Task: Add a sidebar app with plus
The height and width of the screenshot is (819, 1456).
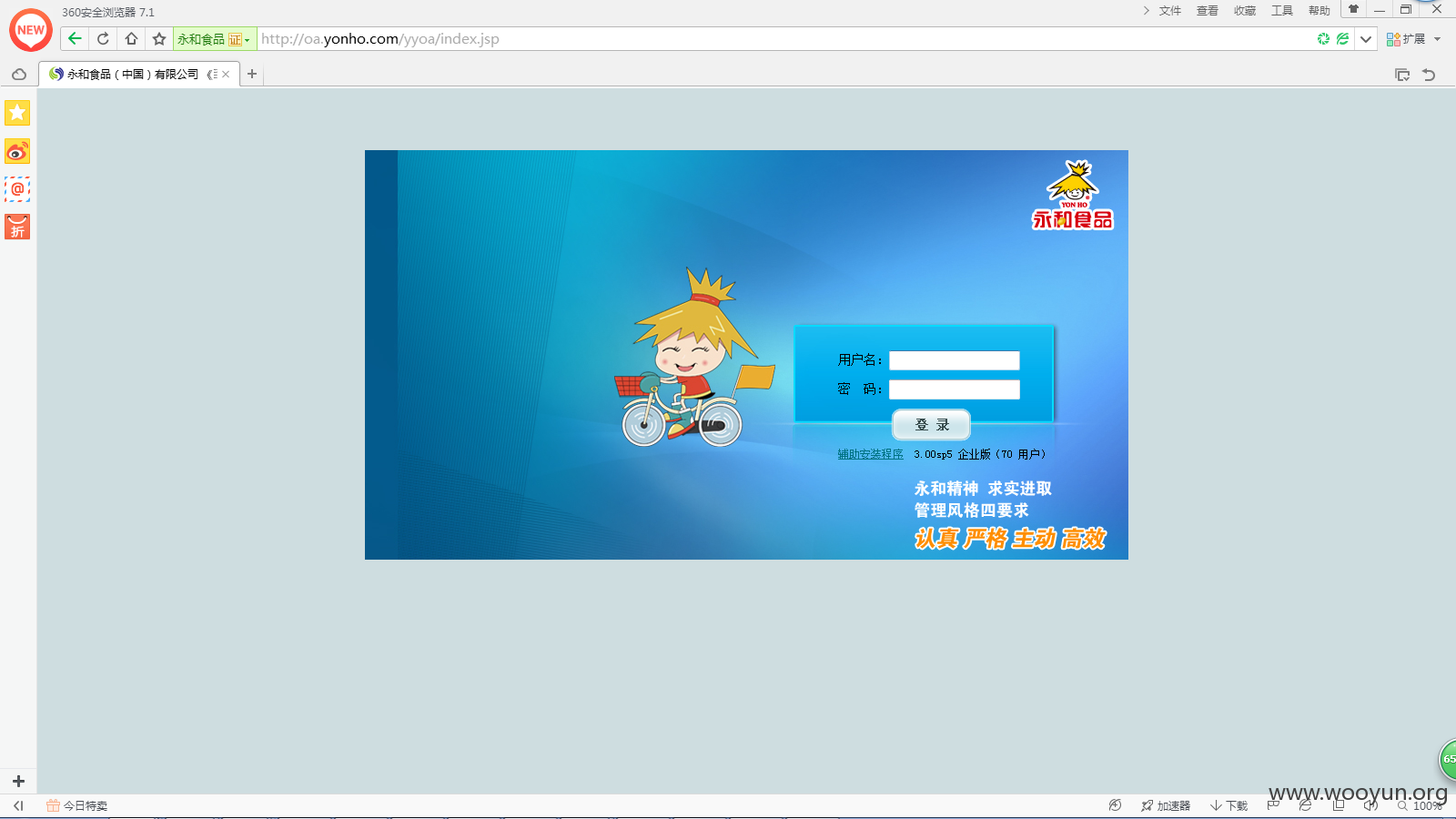Action: click(18, 781)
